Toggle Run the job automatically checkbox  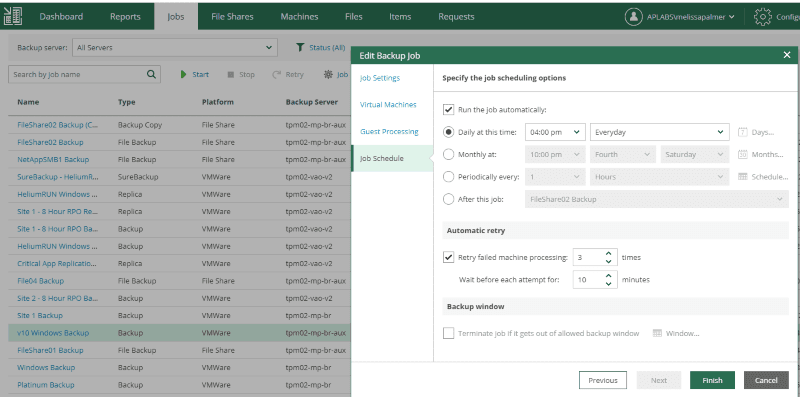tap(448, 109)
